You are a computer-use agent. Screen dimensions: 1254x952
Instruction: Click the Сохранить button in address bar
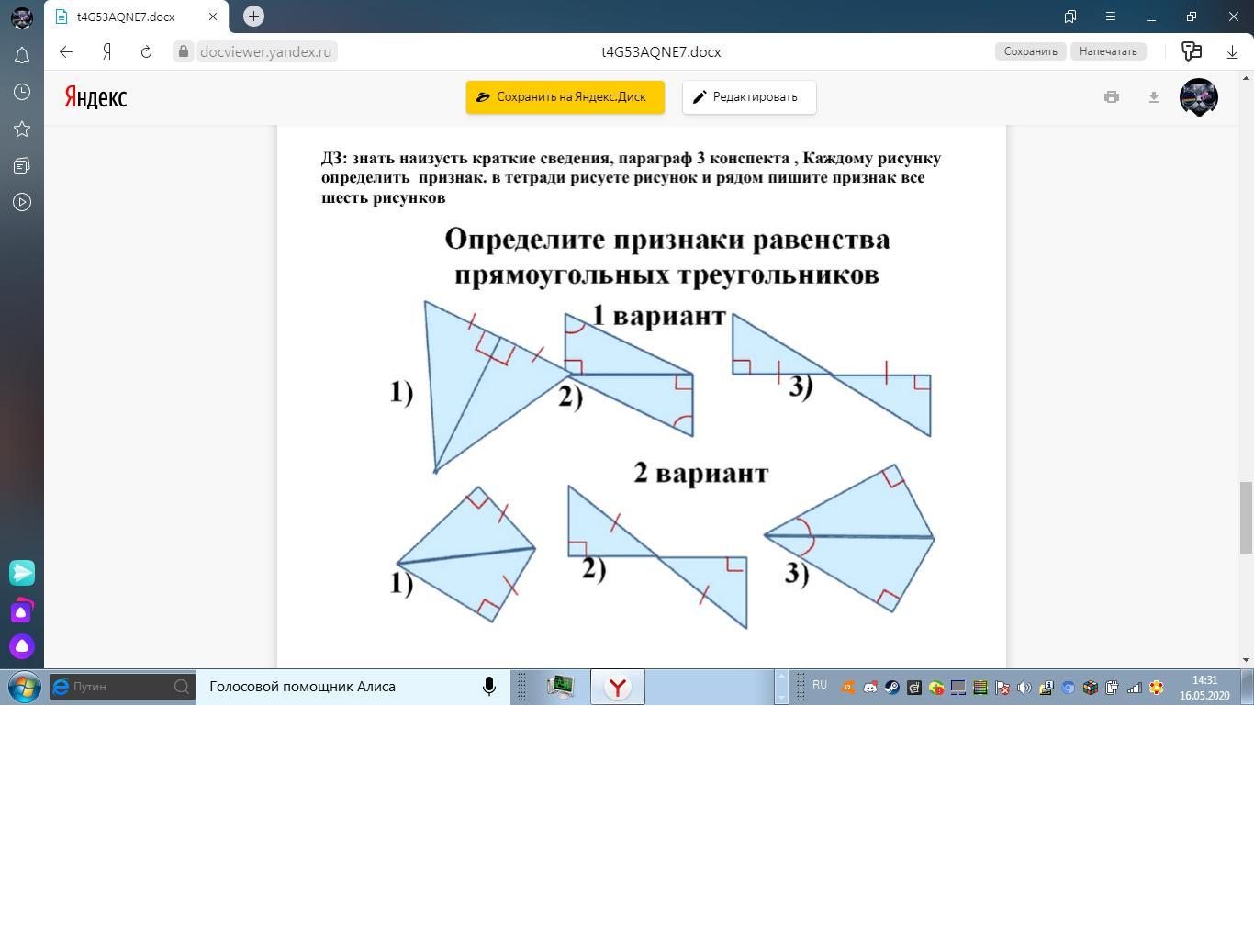1030,51
